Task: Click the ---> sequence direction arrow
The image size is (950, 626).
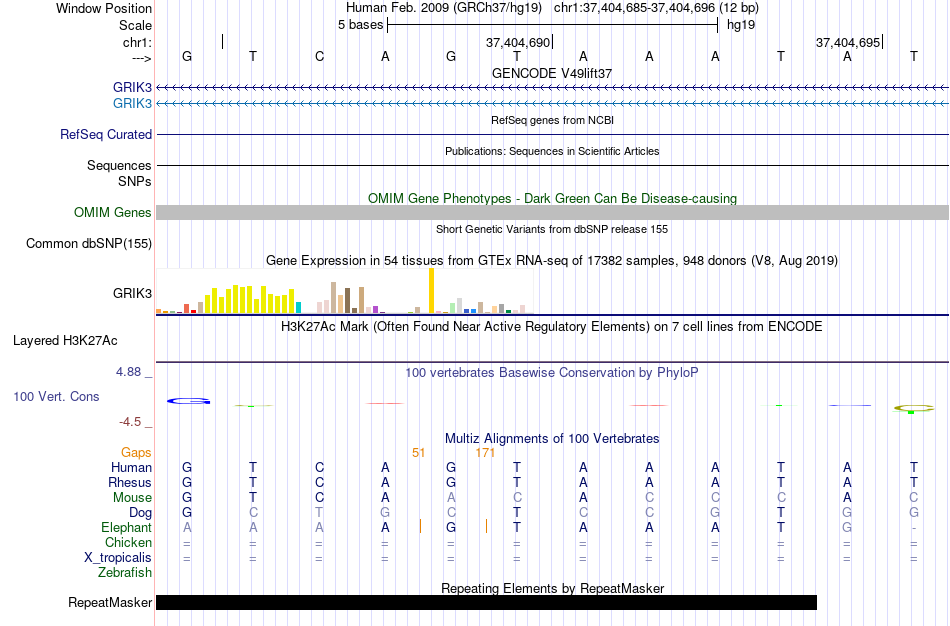Action: tap(141, 58)
